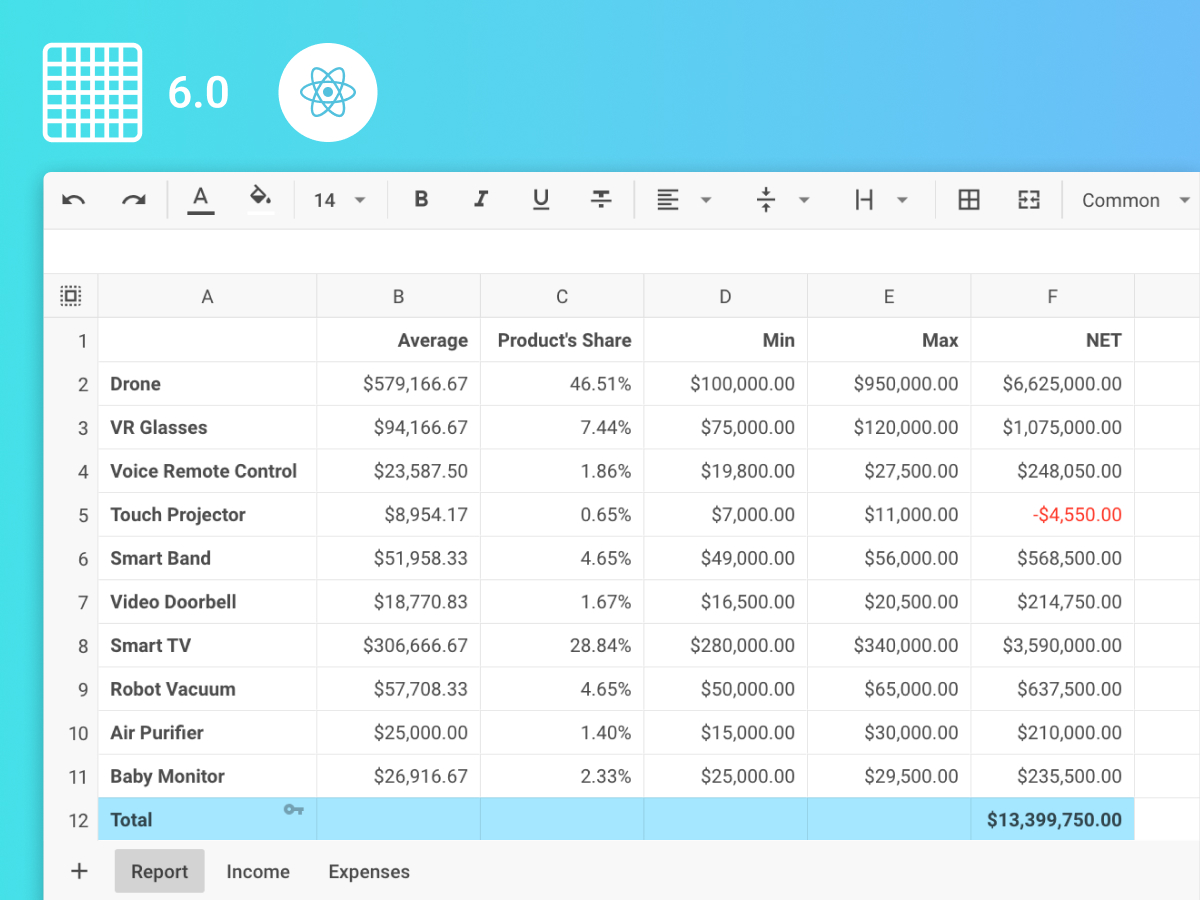Expand the horizontal align dropdown arrow
The width and height of the screenshot is (1200, 900).
point(706,200)
